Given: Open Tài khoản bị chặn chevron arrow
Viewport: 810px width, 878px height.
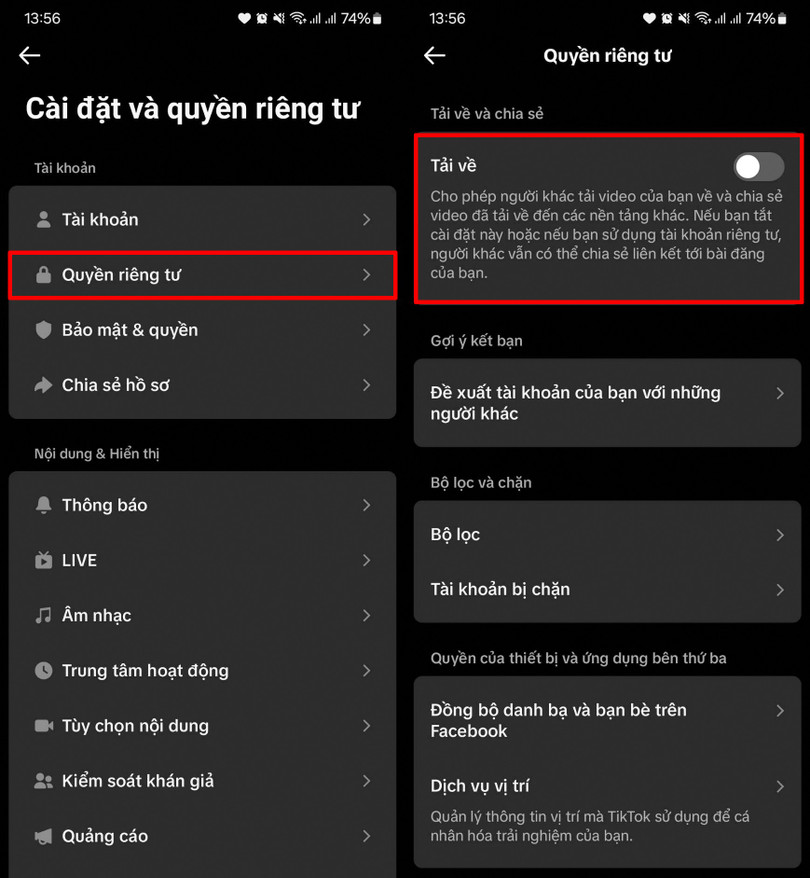Looking at the screenshot, I should tap(780, 590).
